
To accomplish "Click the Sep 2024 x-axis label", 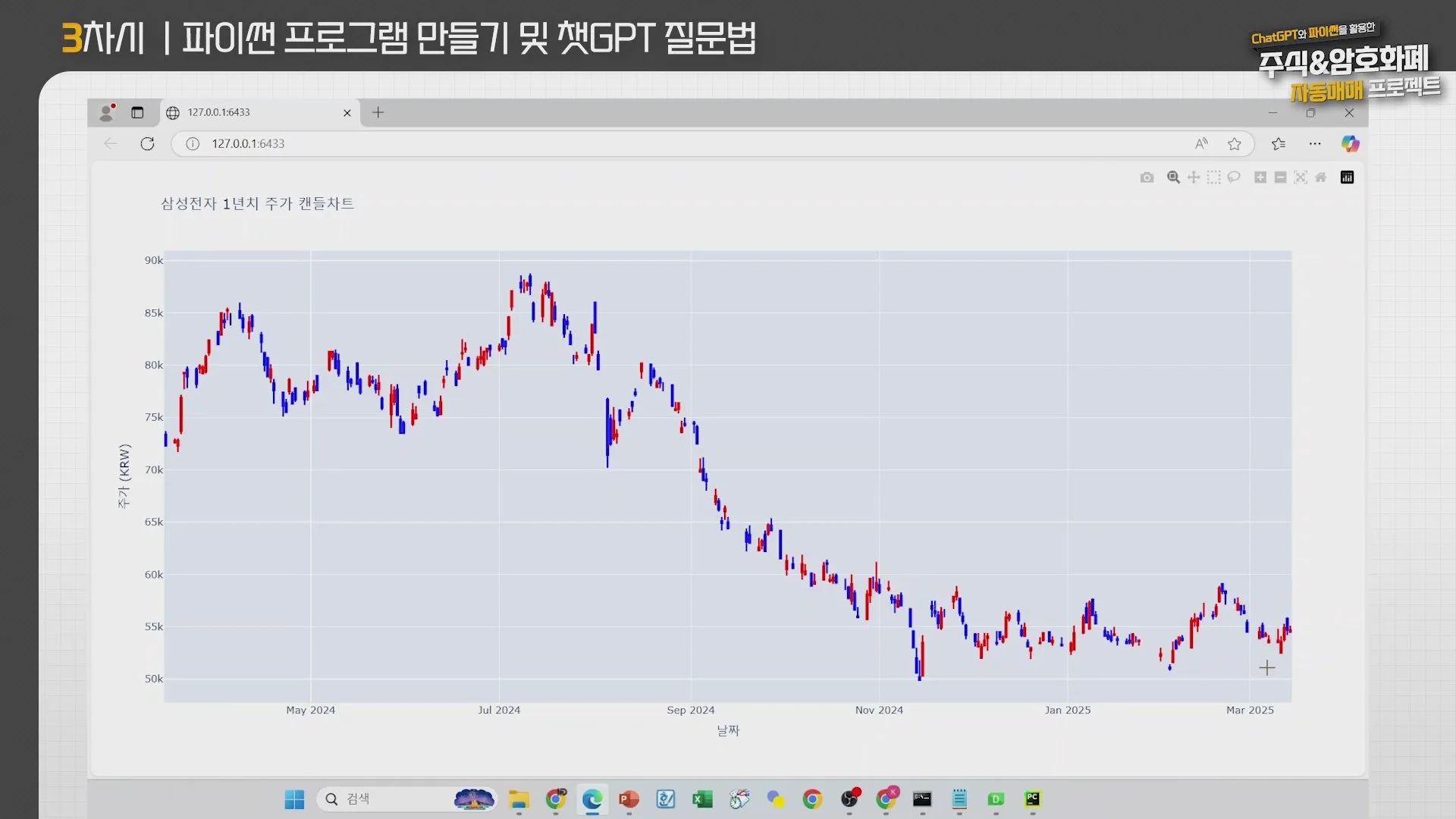I will [691, 711].
